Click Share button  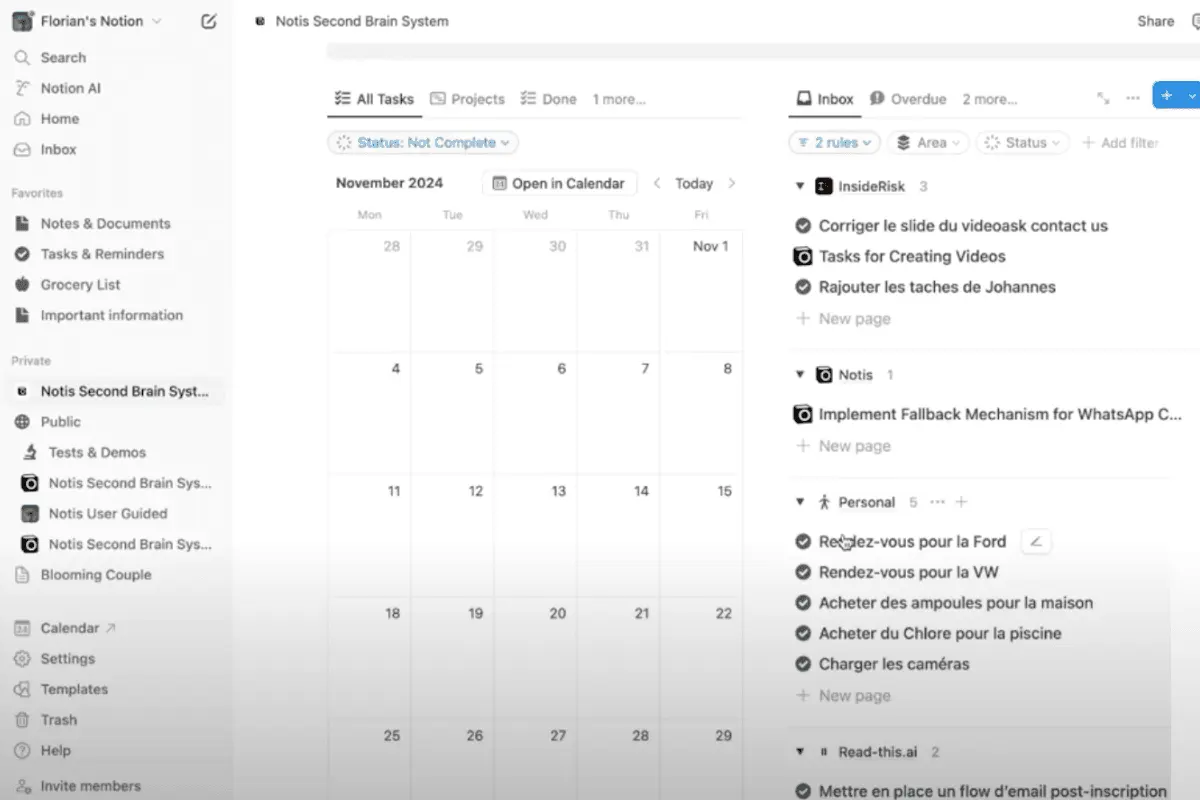1156,21
